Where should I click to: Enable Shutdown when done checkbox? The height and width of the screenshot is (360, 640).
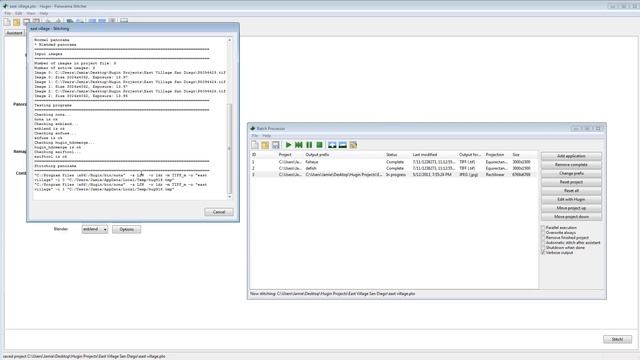(x=543, y=248)
